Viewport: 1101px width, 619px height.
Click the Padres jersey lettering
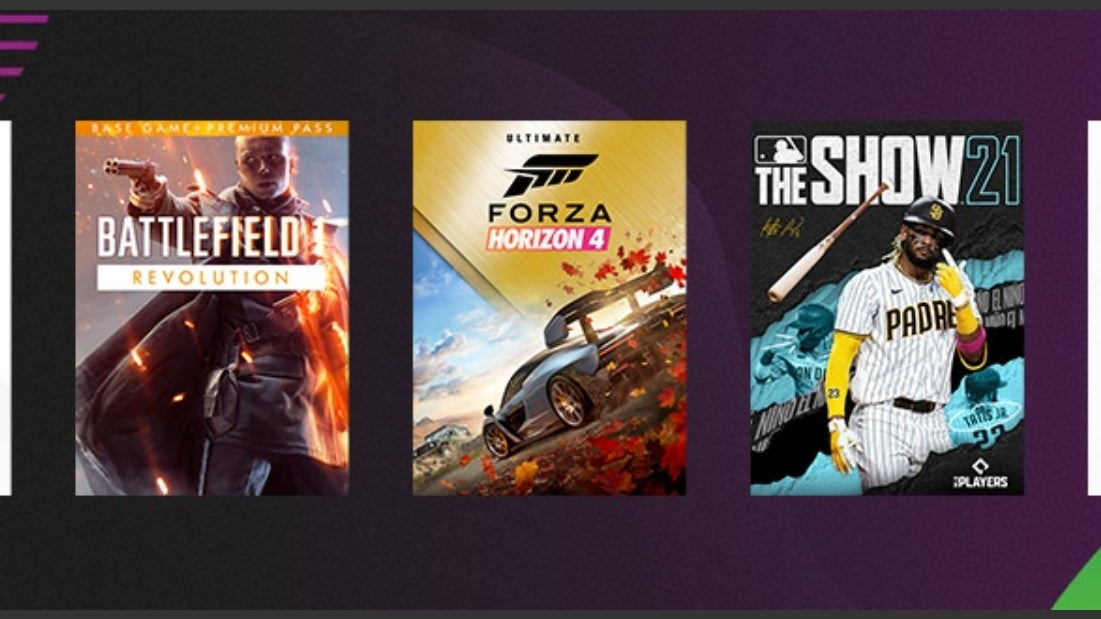[921, 320]
